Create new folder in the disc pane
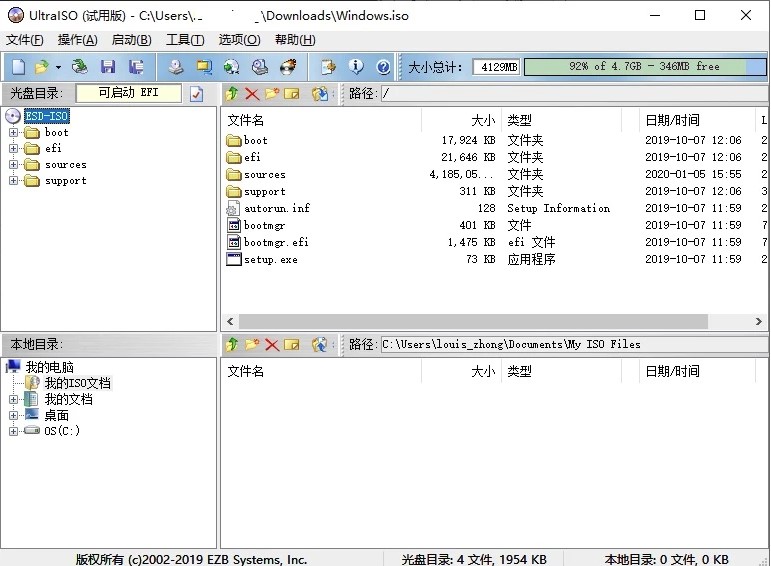The width and height of the screenshot is (771, 566). pos(271,93)
